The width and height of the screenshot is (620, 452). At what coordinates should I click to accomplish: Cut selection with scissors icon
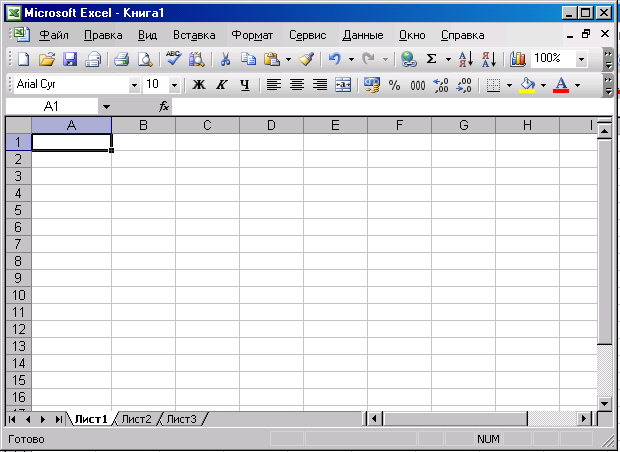(x=225, y=59)
